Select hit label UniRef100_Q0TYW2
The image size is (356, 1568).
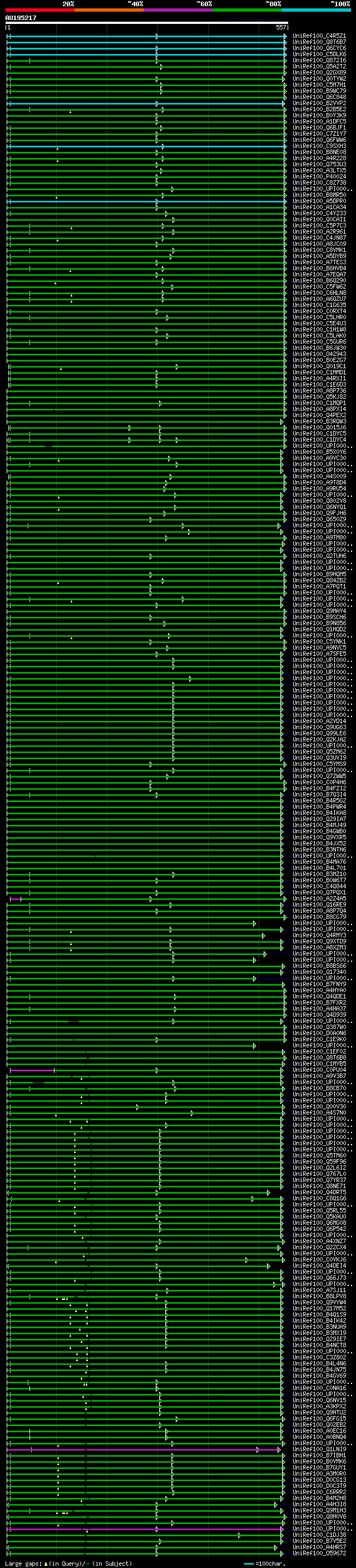319,79
